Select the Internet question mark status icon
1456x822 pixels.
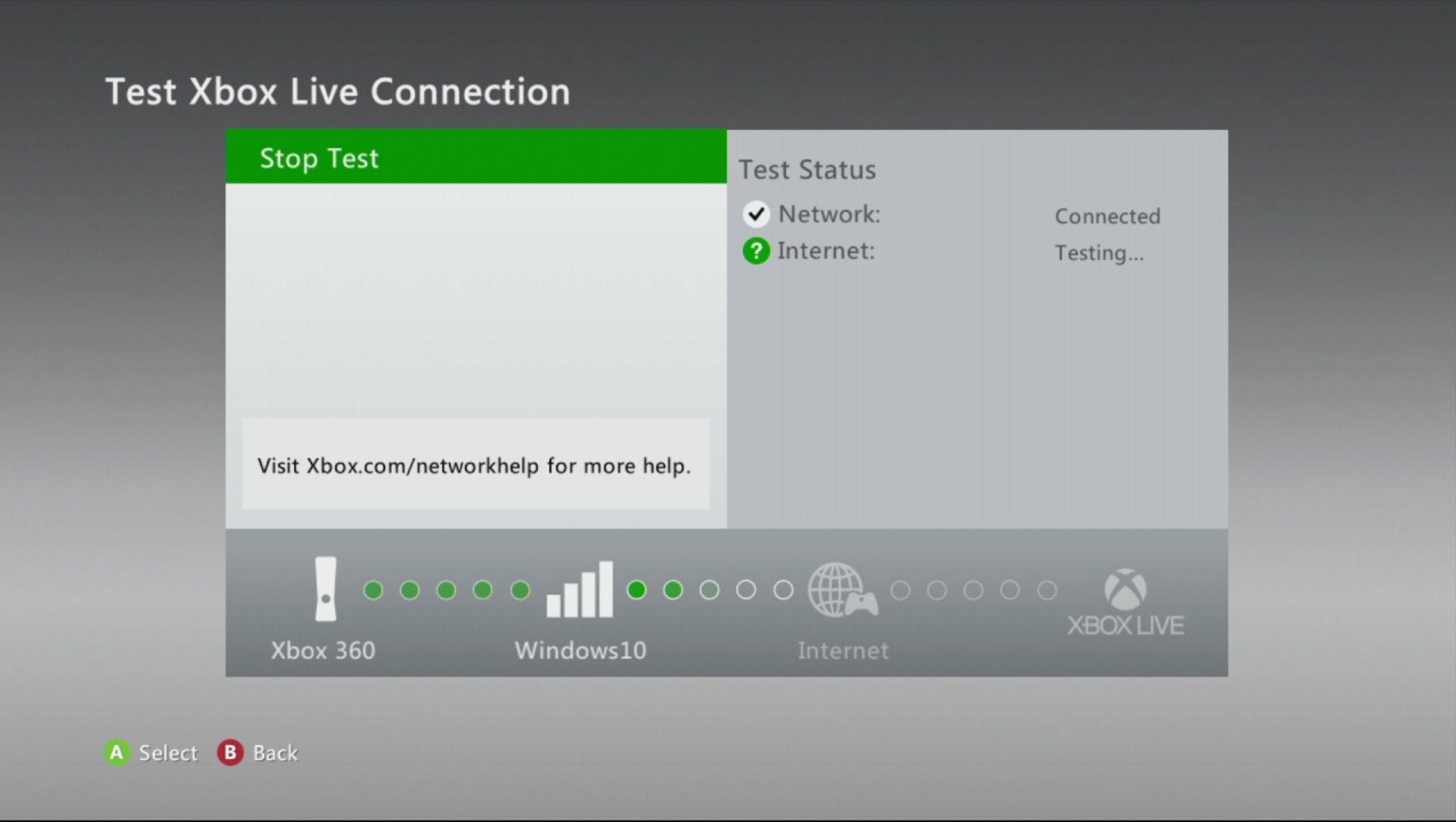[757, 250]
